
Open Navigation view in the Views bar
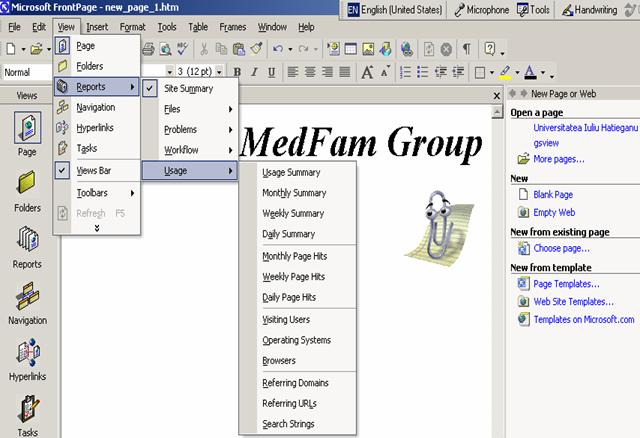(x=27, y=302)
